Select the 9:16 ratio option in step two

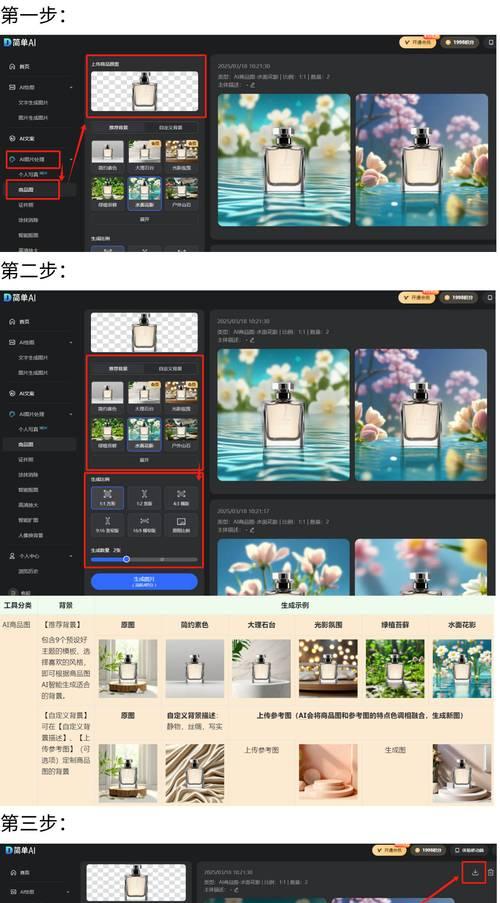[x=107, y=525]
